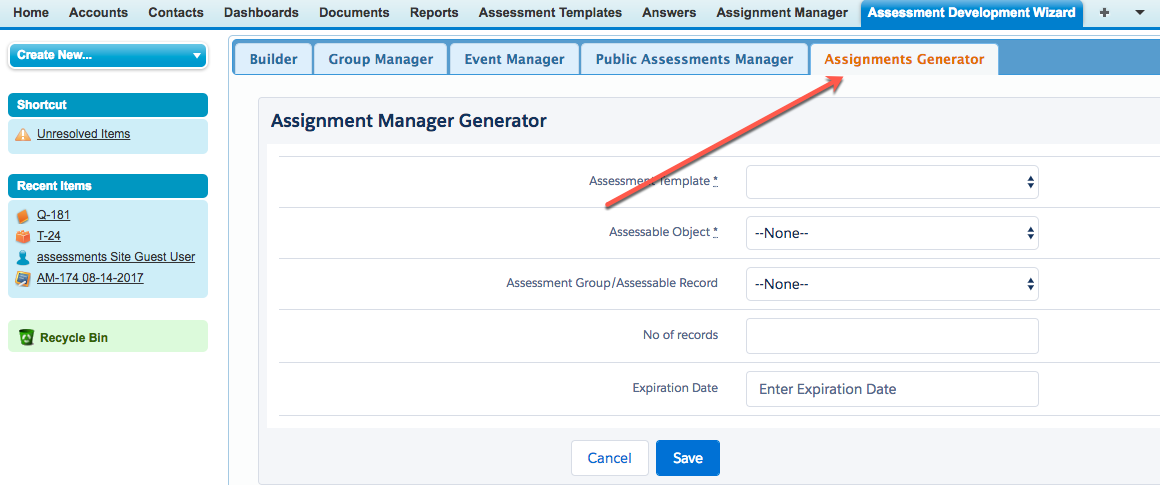Click the Expiration Date input field
This screenshot has height=485, width=1160.
coord(892,389)
